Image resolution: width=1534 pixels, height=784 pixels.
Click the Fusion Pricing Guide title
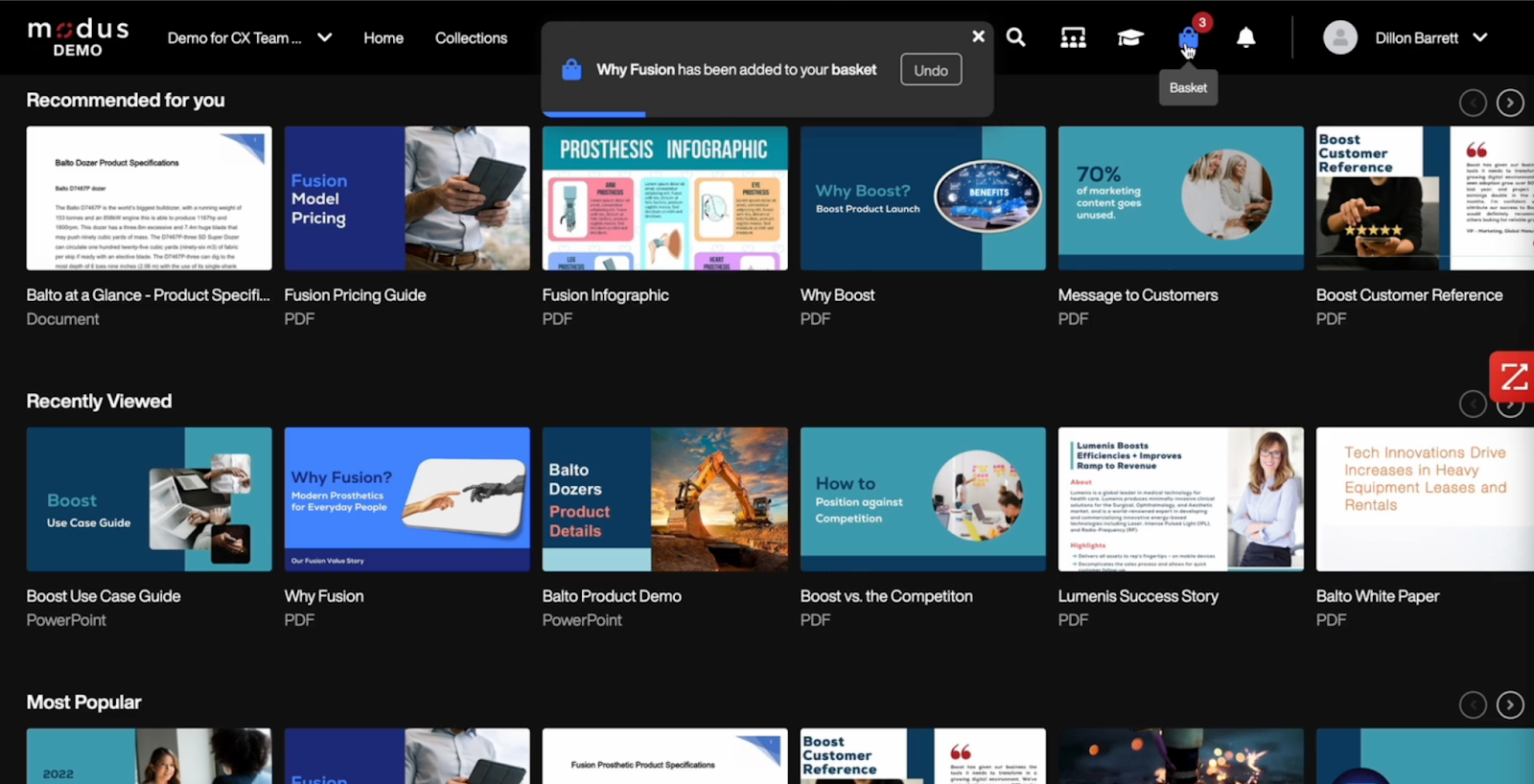(355, 295)
